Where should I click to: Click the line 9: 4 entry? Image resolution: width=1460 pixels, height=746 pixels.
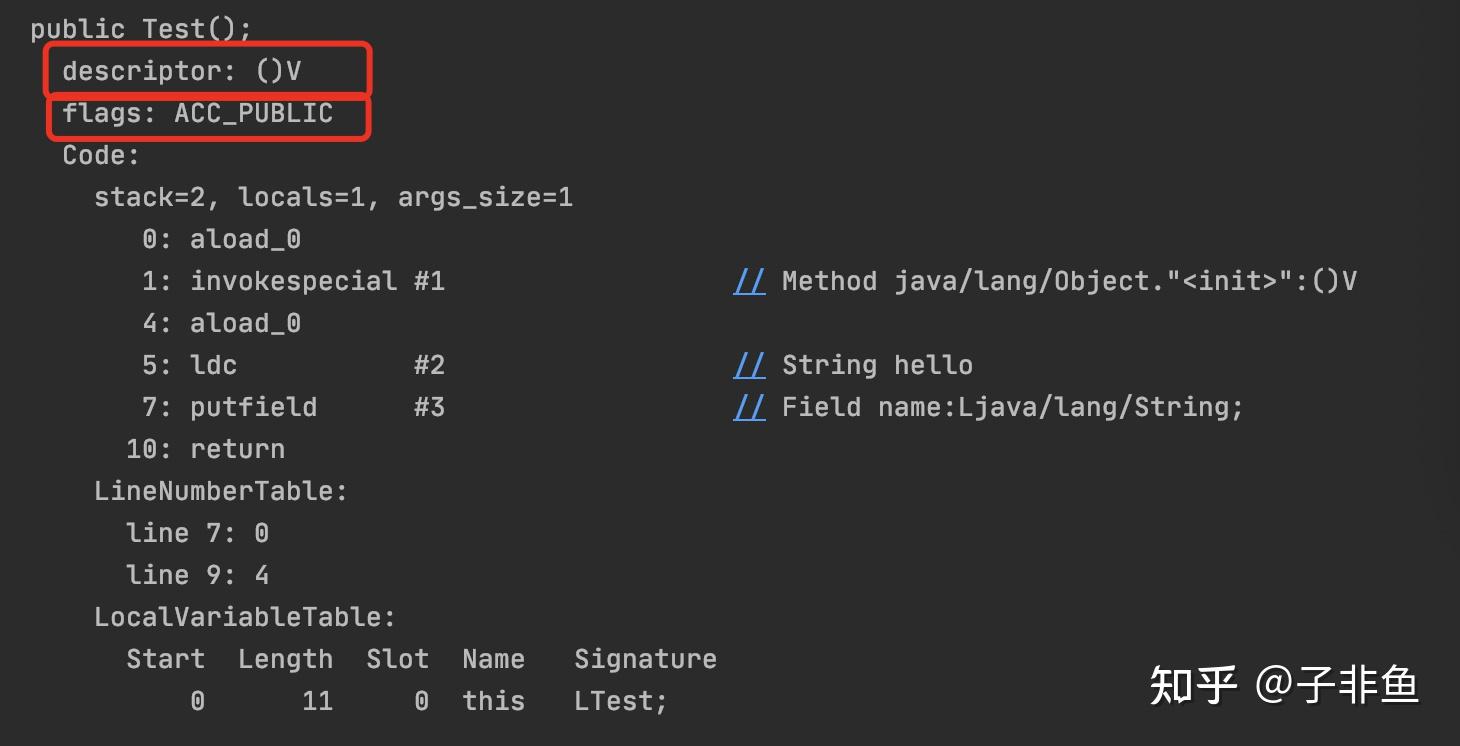pos(197,576)
